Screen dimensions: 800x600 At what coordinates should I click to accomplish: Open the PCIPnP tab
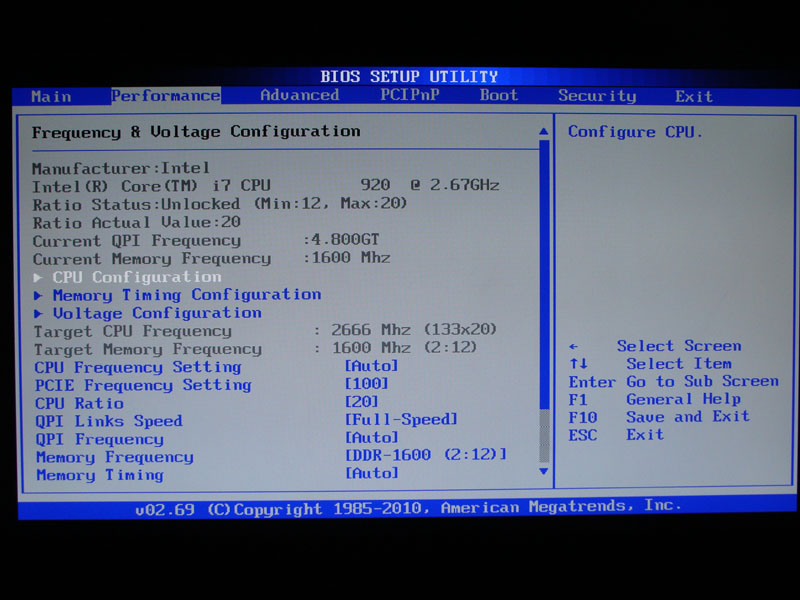410,95
